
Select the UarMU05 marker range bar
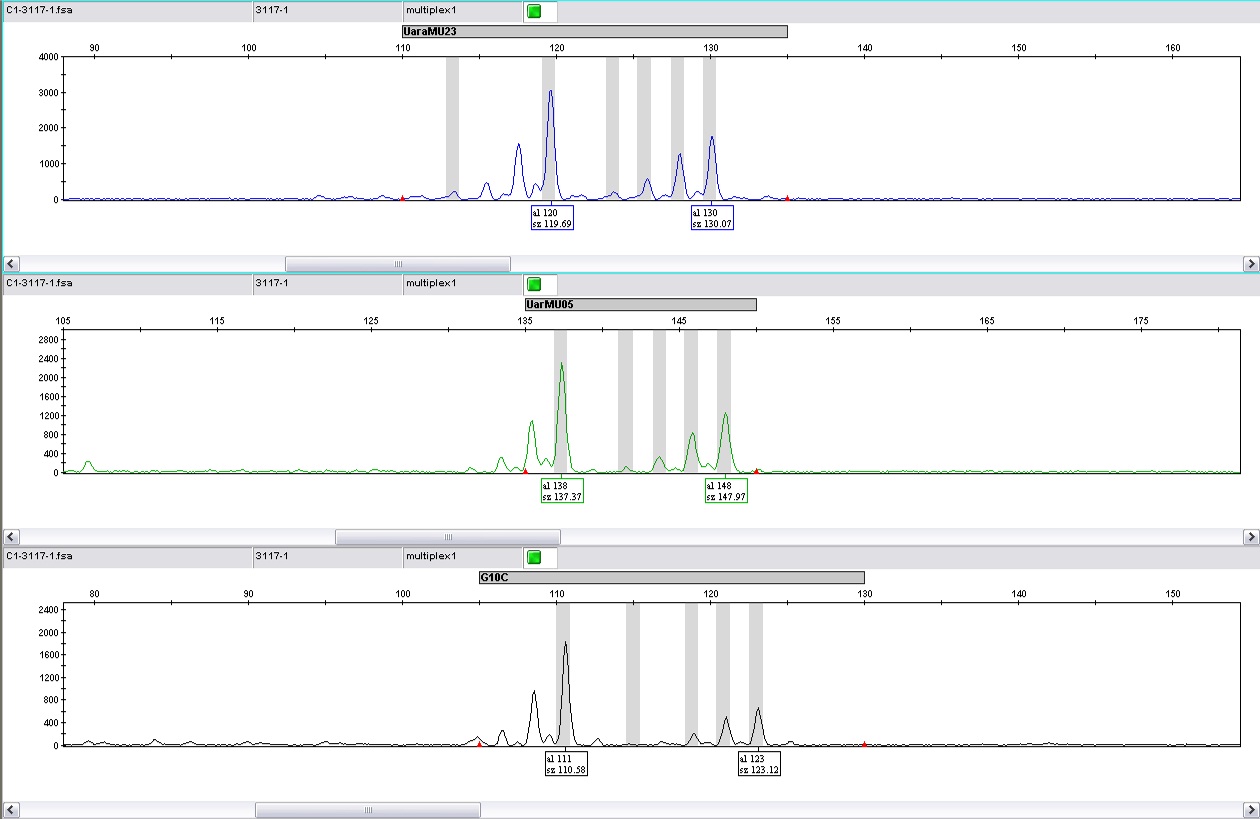(640, 305)
